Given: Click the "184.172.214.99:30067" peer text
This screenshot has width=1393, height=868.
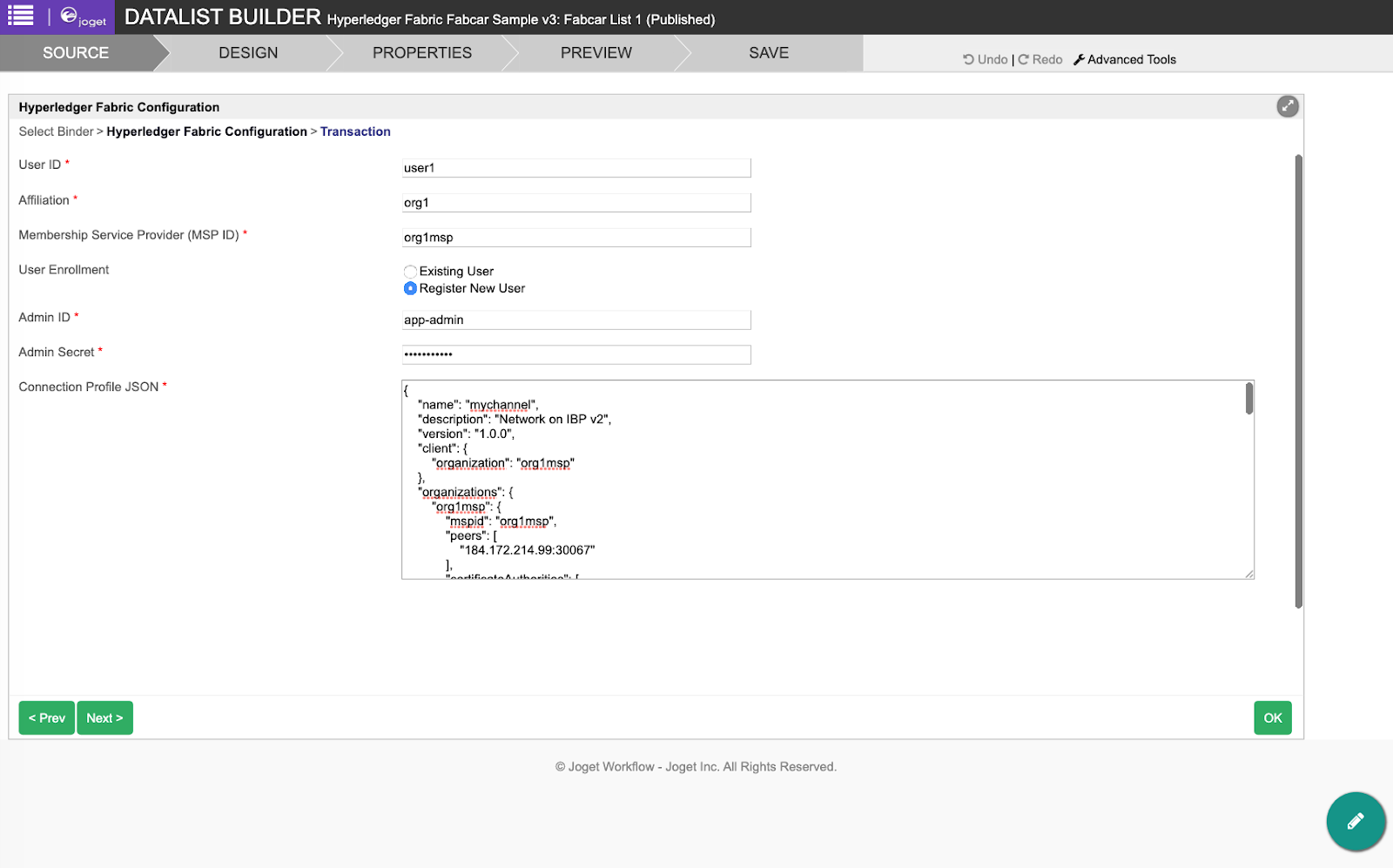Looking at the screenshot, I should (x=528, y=550).
